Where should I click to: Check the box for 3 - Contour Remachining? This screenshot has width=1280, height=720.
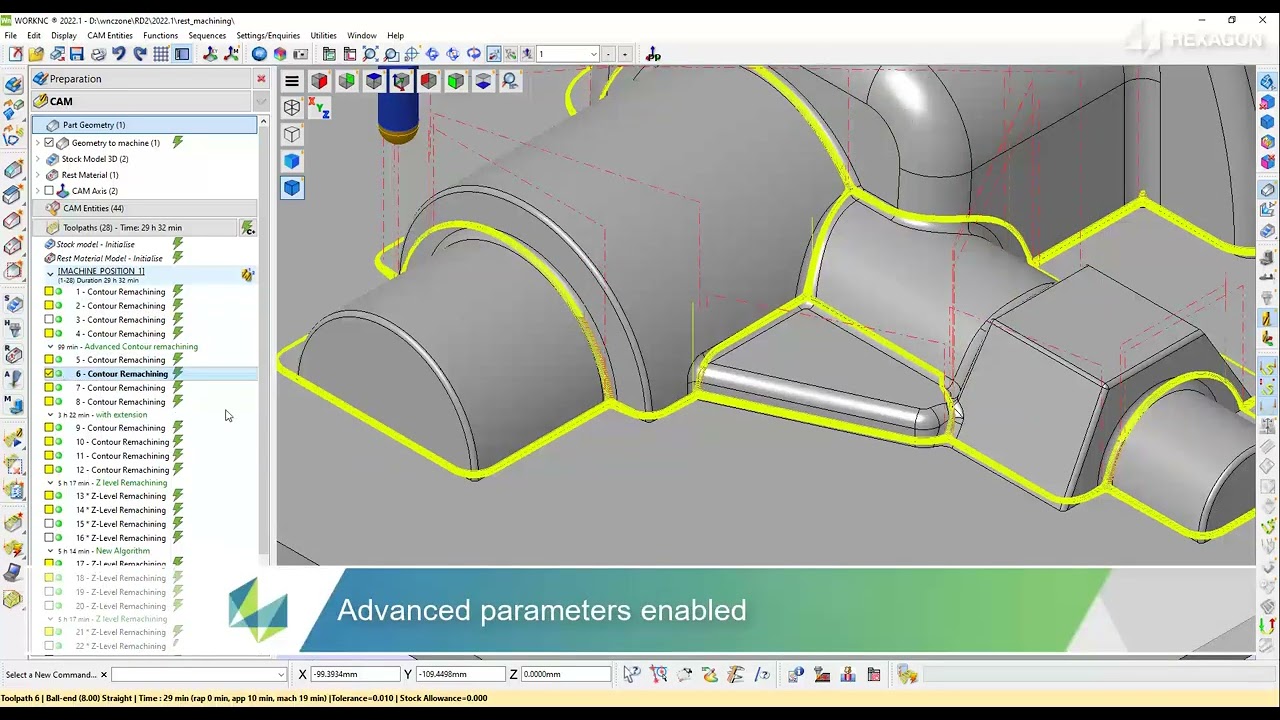tap(49, 320)
